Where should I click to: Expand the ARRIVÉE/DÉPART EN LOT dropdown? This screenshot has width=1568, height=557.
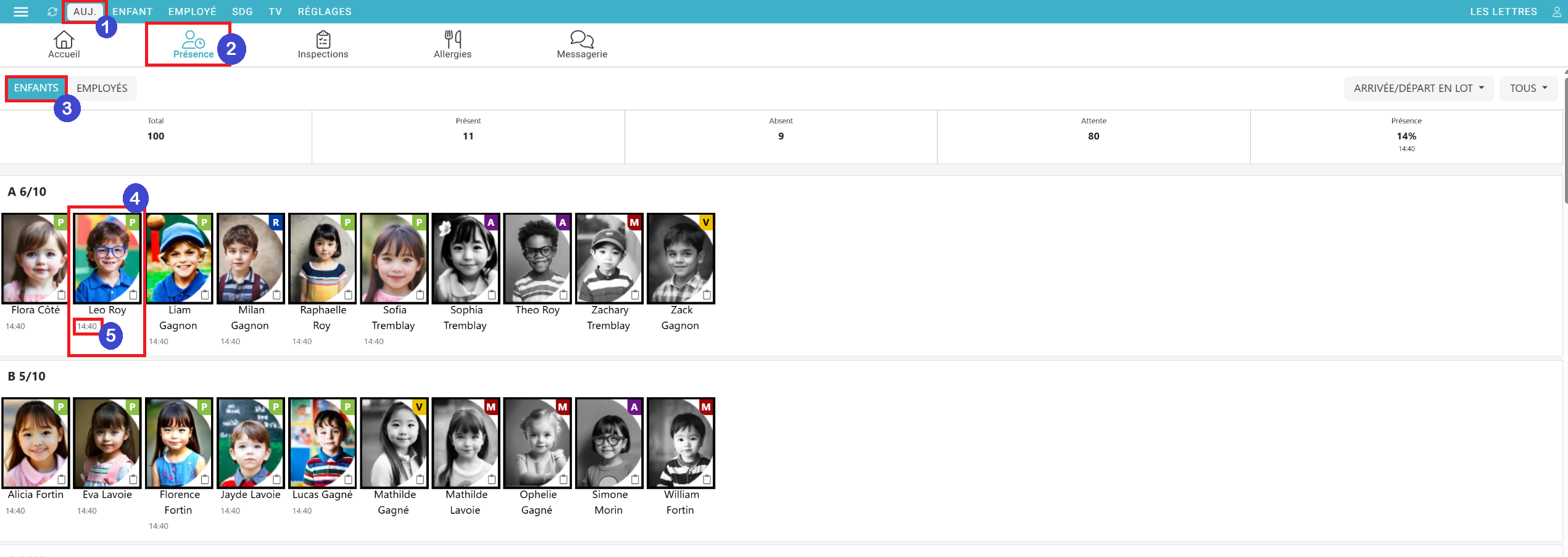click(1418, 88)
